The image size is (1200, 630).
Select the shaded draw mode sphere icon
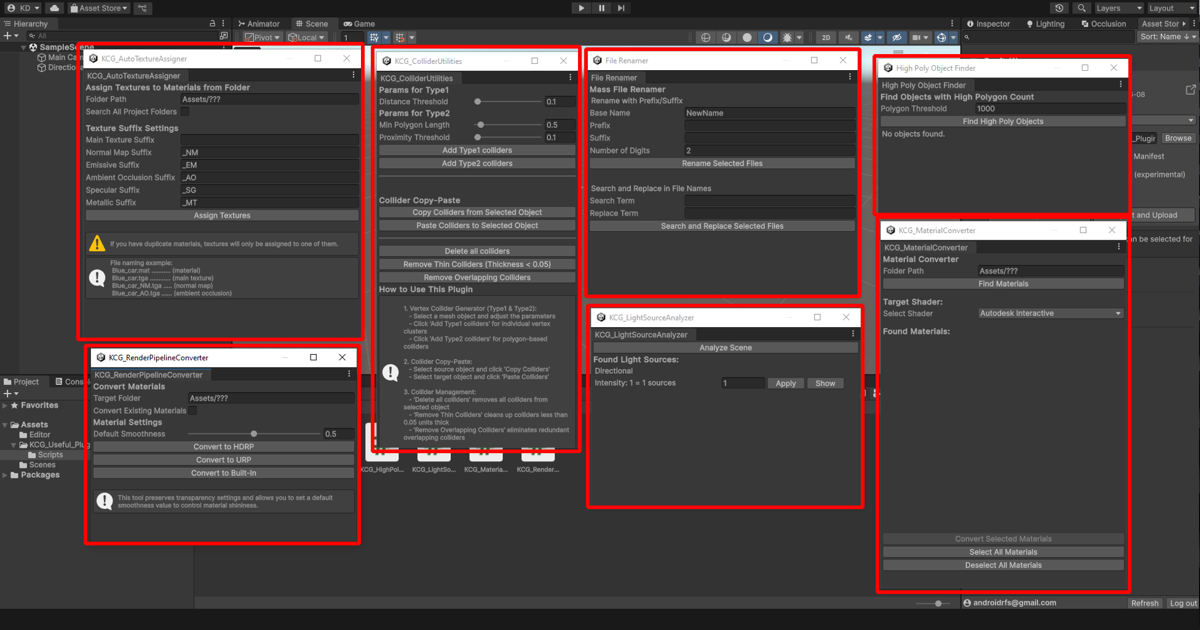pos(747,37)
